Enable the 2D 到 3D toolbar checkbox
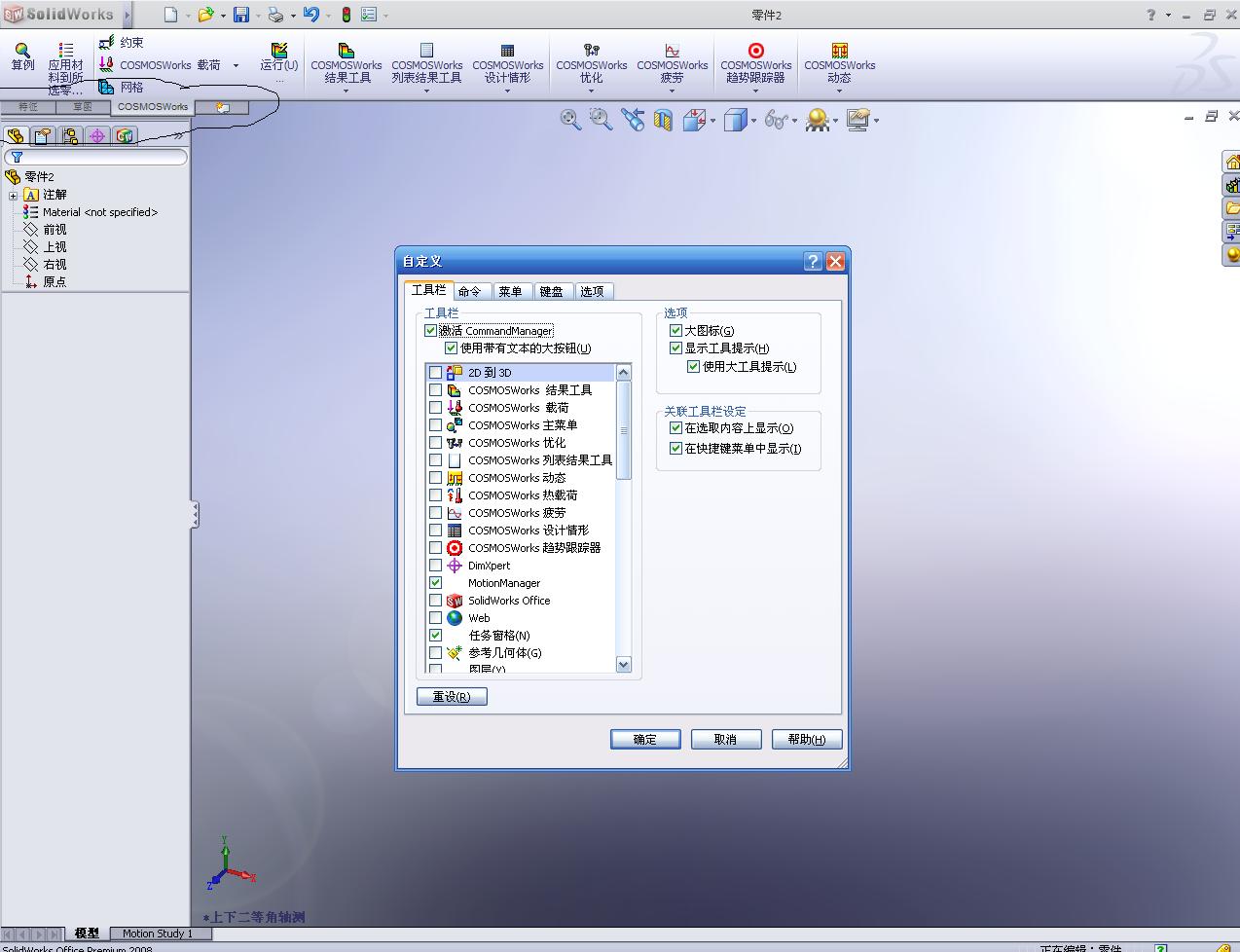1240x952 pixels. click(x=435, y=373)
